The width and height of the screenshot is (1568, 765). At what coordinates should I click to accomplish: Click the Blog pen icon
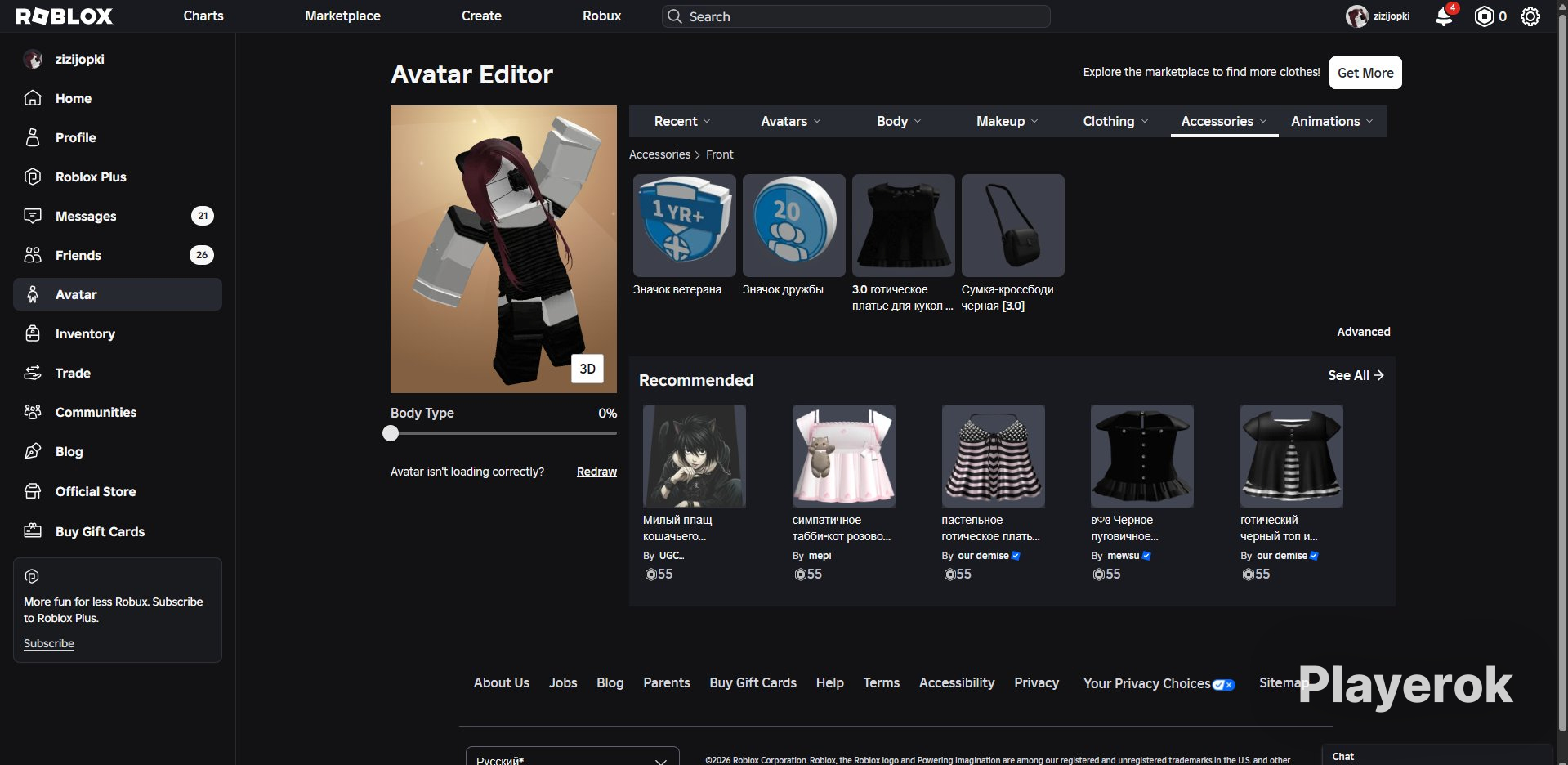(33, 451)
